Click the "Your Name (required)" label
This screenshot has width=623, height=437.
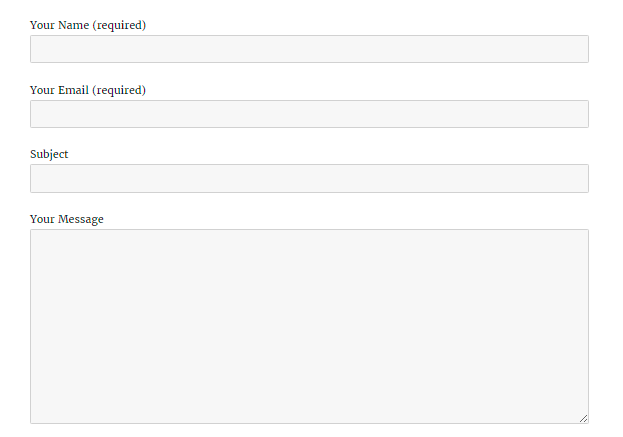(x=88, y=25)
